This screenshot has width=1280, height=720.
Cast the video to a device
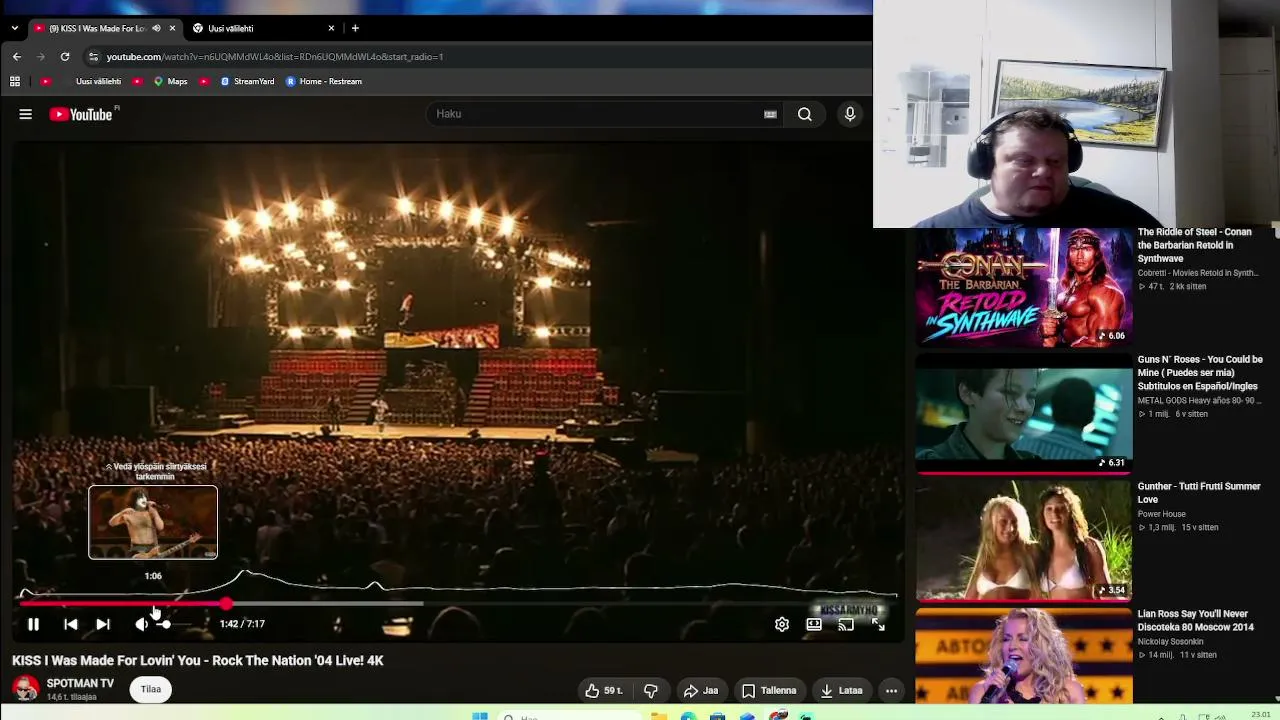[x=846, y=624]
